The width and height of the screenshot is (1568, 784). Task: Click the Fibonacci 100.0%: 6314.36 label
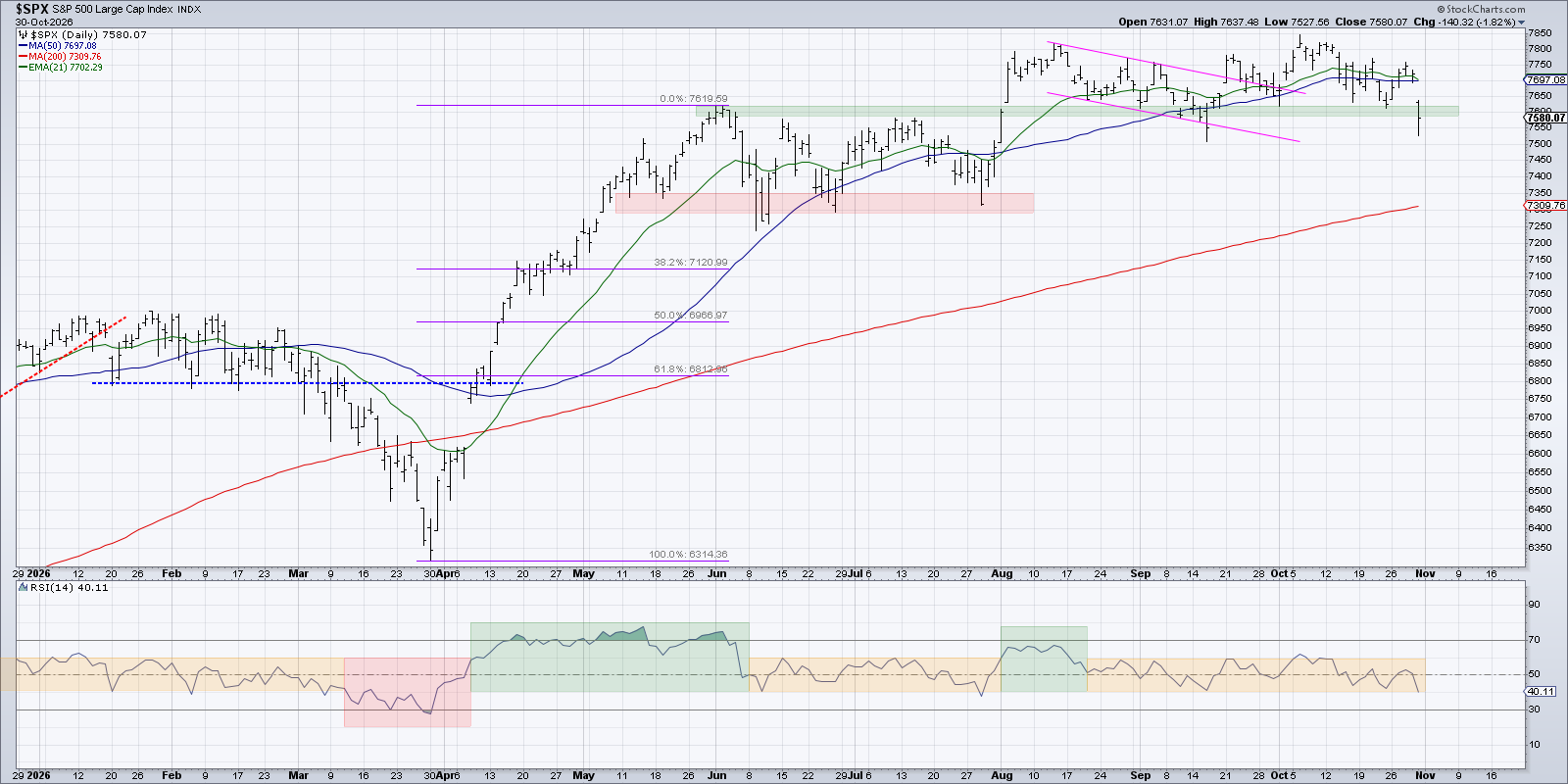click(688, 555)
